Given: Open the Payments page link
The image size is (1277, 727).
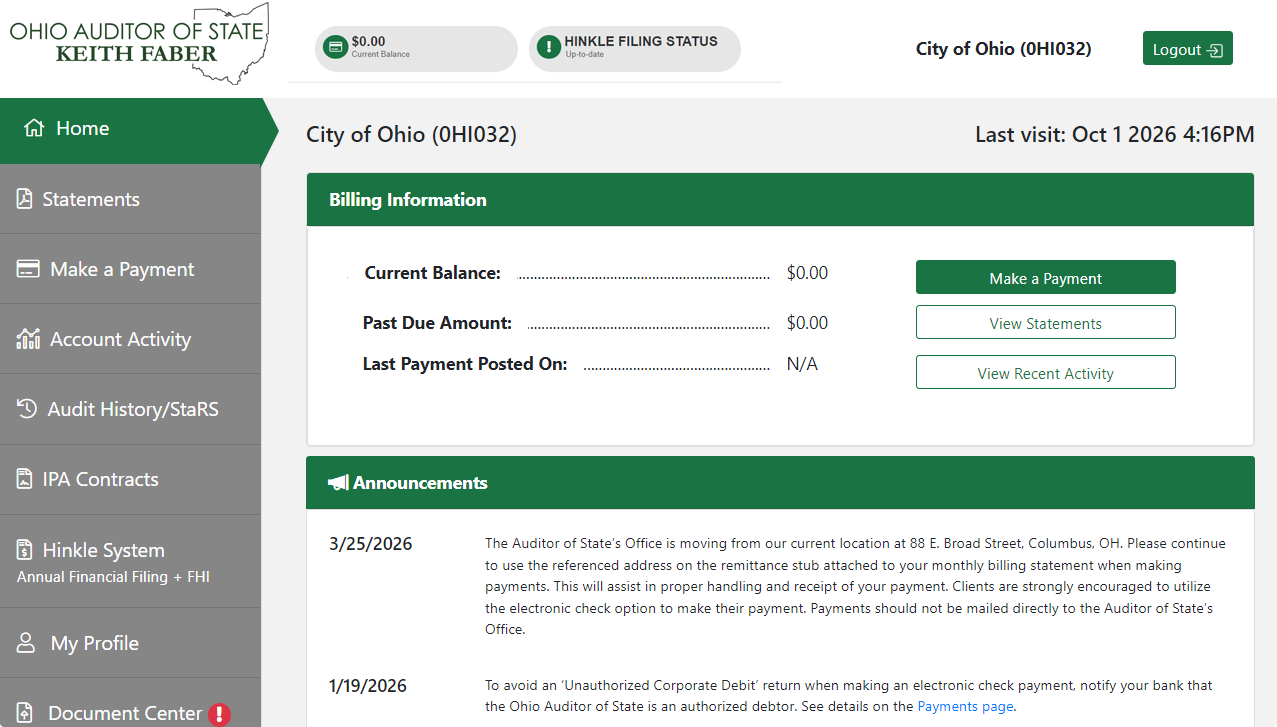Looking at the screenshot, I should [x=964, y=706].
